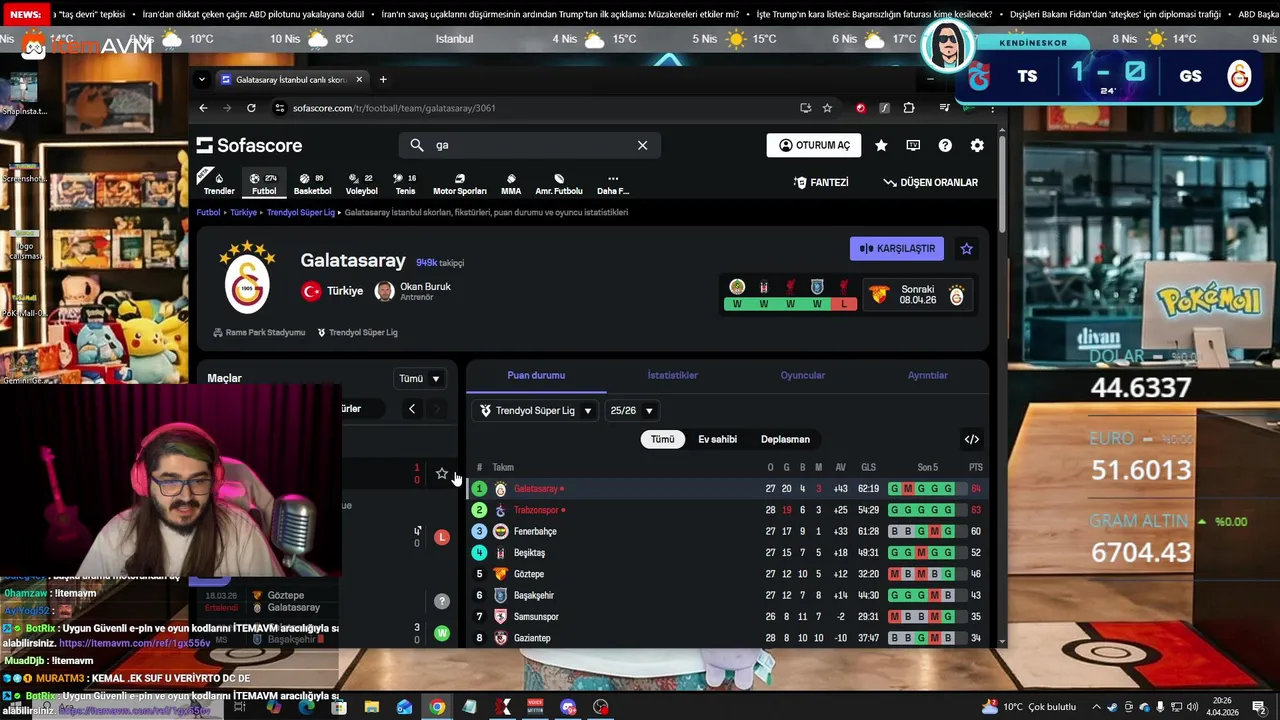The width and height of the screenshot is (1280, 720).
Task: Click the Sonraki 08.04.26 next match box
Action: click(917, 295)
